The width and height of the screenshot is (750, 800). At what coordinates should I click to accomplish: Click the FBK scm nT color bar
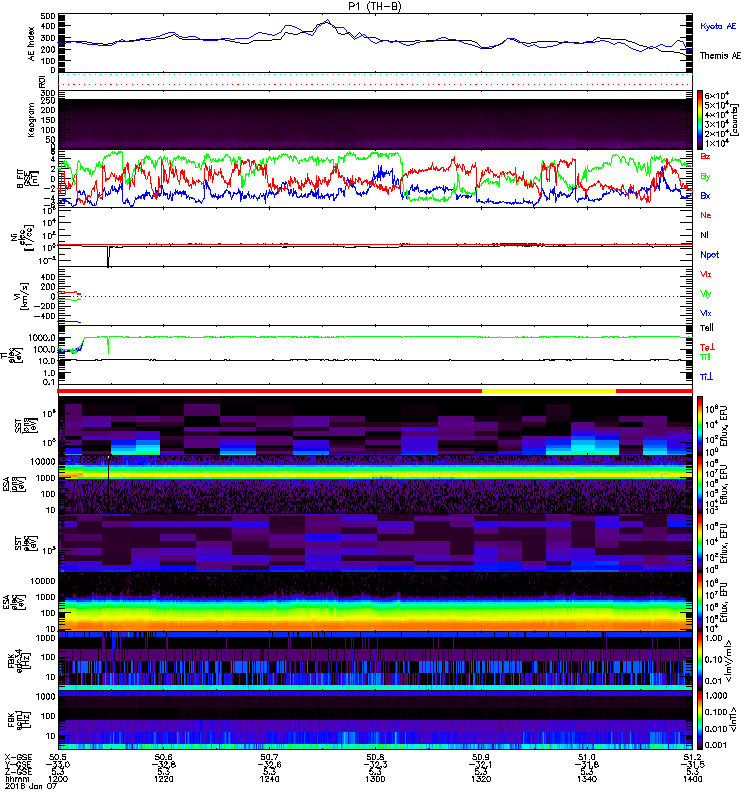pos(700,720)
